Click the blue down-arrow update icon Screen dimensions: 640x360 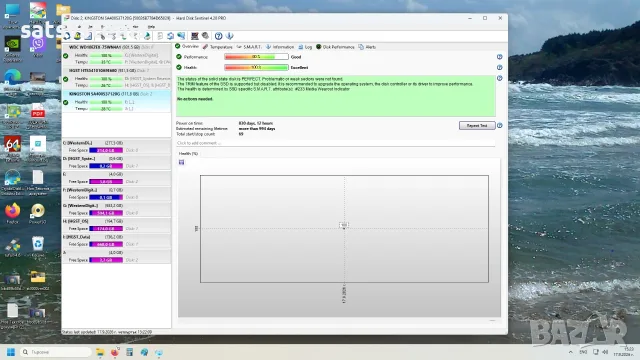(x=229, y=36)
